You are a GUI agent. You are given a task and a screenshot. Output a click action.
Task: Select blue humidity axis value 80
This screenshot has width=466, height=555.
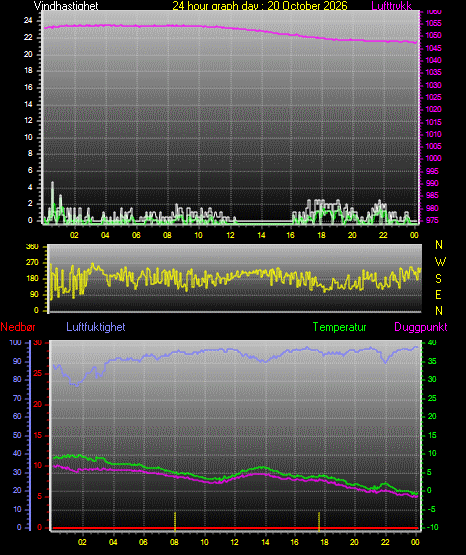[17, 379]
